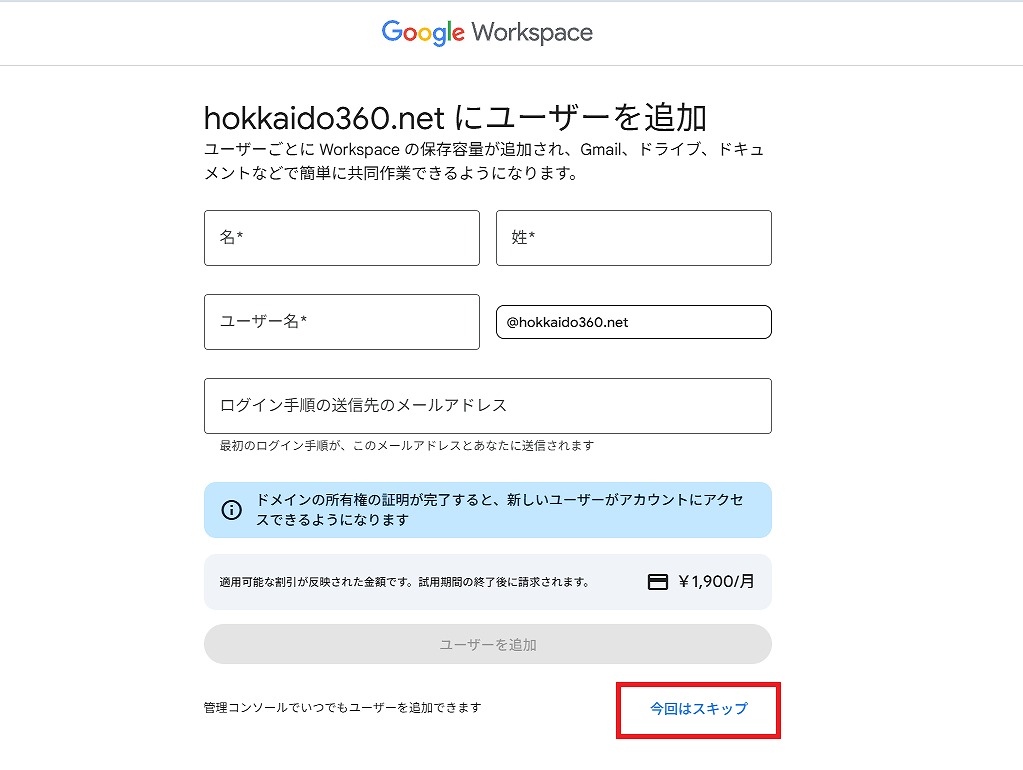Click the blue domain ownership notice banner
The width and height of the screenshot is (1023, 770).
(x=500, y=510)
